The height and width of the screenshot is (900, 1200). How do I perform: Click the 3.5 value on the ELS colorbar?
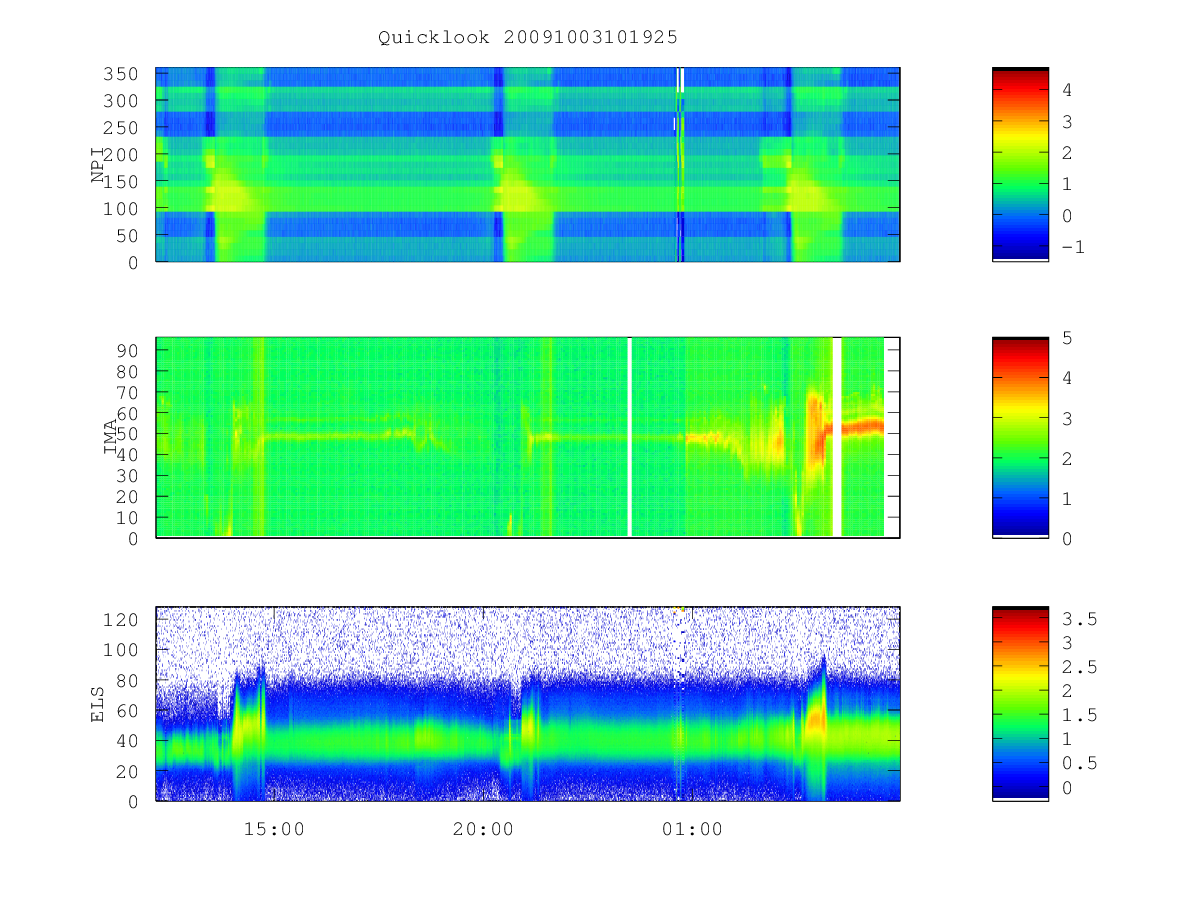[1079, 619]
